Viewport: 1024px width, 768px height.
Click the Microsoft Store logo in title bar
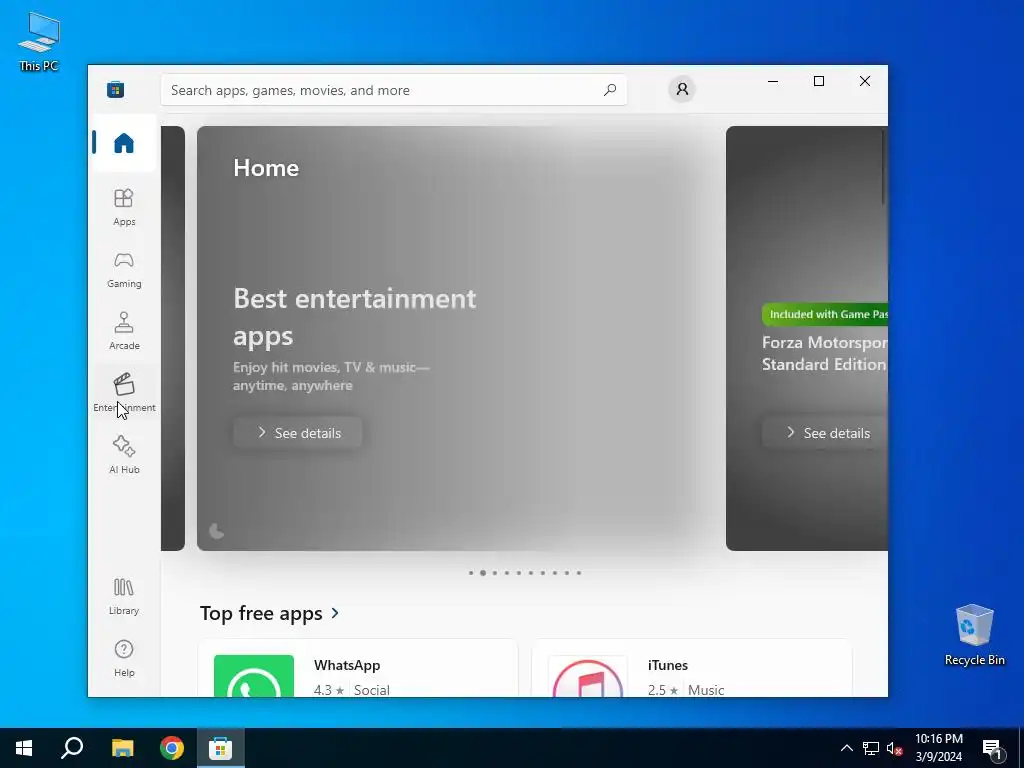click(x=116, y=89)
